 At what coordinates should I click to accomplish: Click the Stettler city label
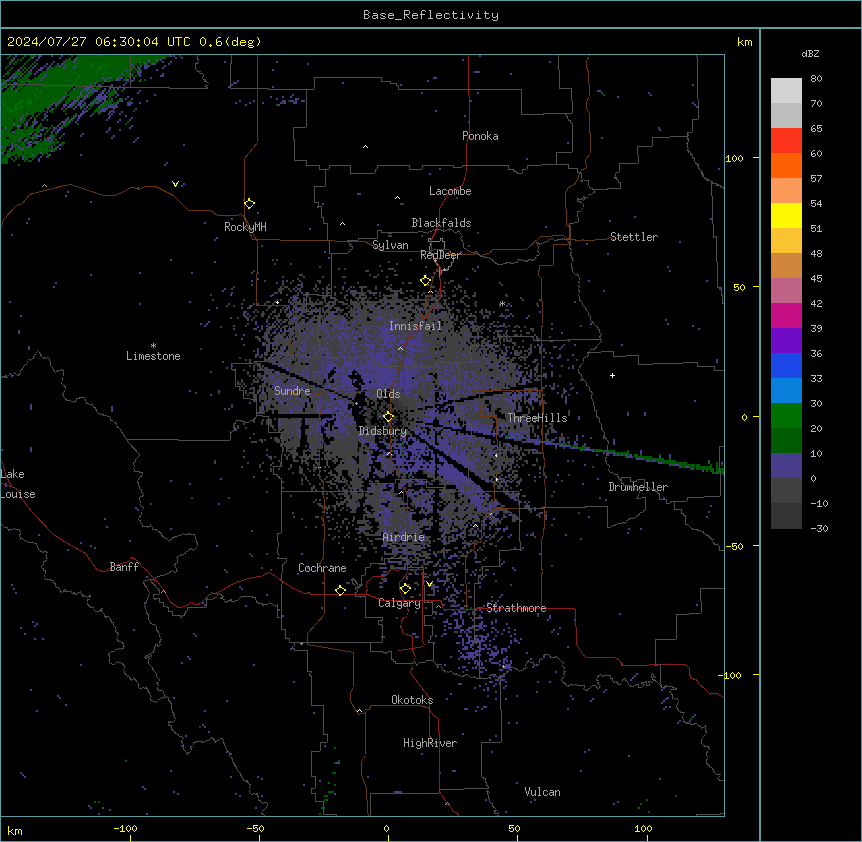pos(634,237)
